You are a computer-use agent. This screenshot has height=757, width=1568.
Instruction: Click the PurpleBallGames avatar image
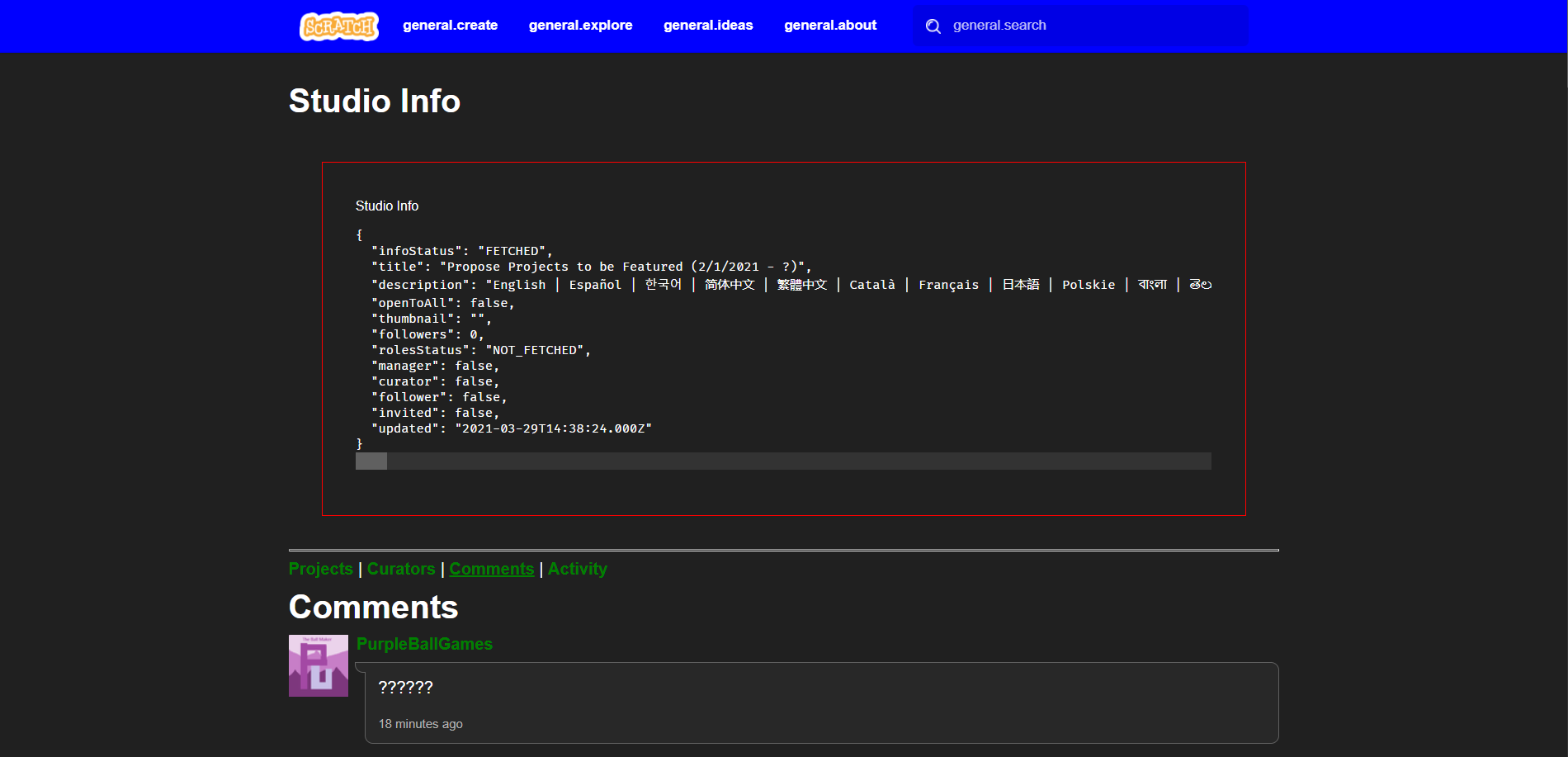319,665
